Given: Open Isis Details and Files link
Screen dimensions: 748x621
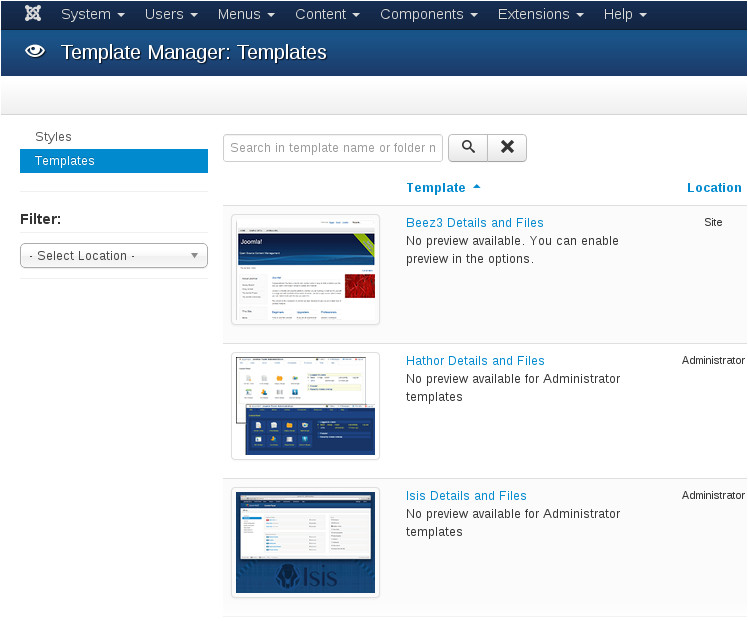Looking at the screenshot, I should (x=466, y=496).
